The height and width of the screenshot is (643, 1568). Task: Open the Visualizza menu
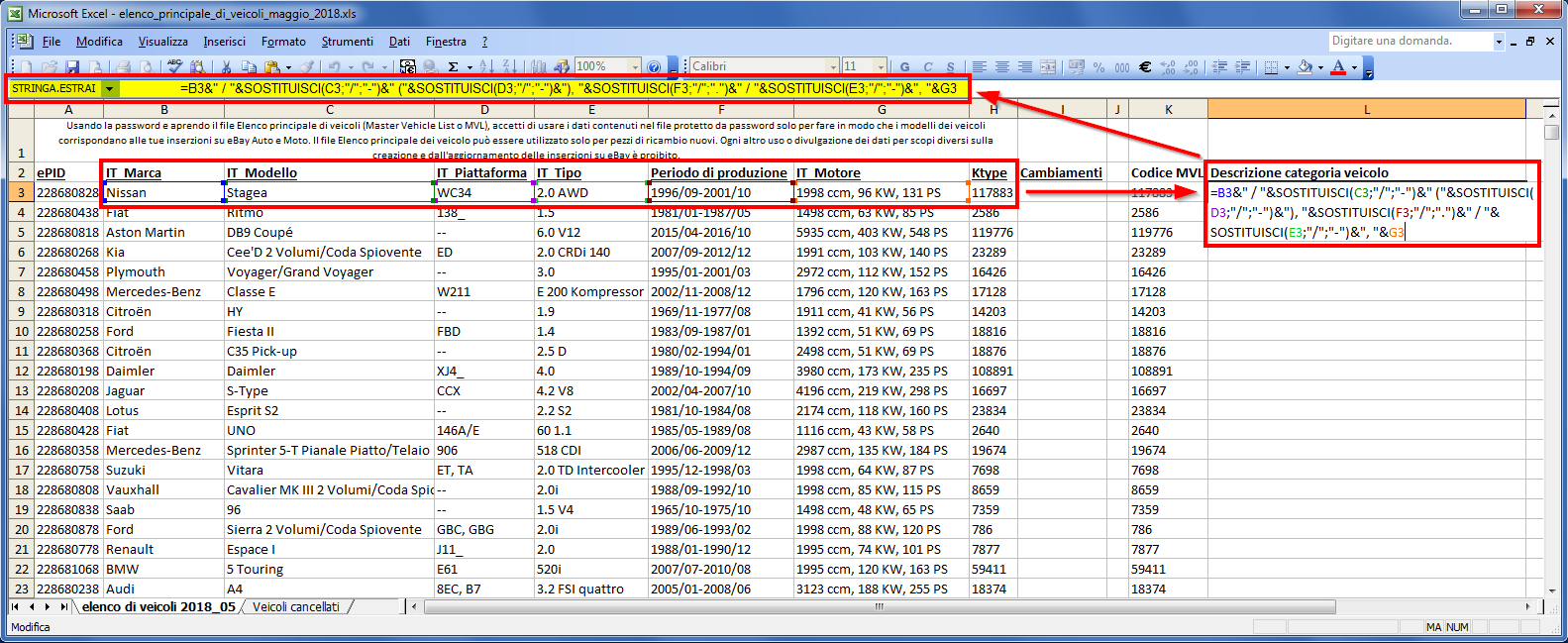(162, 42)
